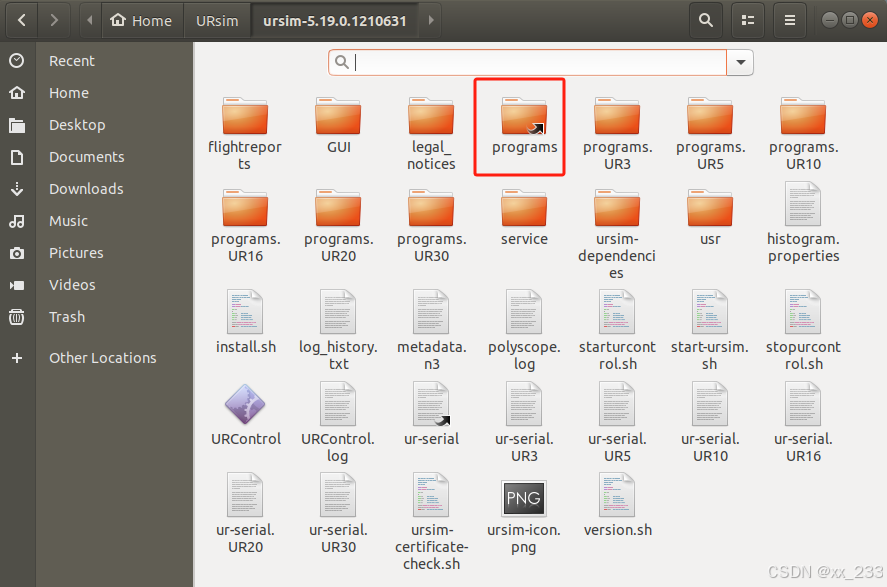Select the programs.UR10 folder
This screenshot has height=587, width=887.
pyautogui.click(x=803, y=133)
